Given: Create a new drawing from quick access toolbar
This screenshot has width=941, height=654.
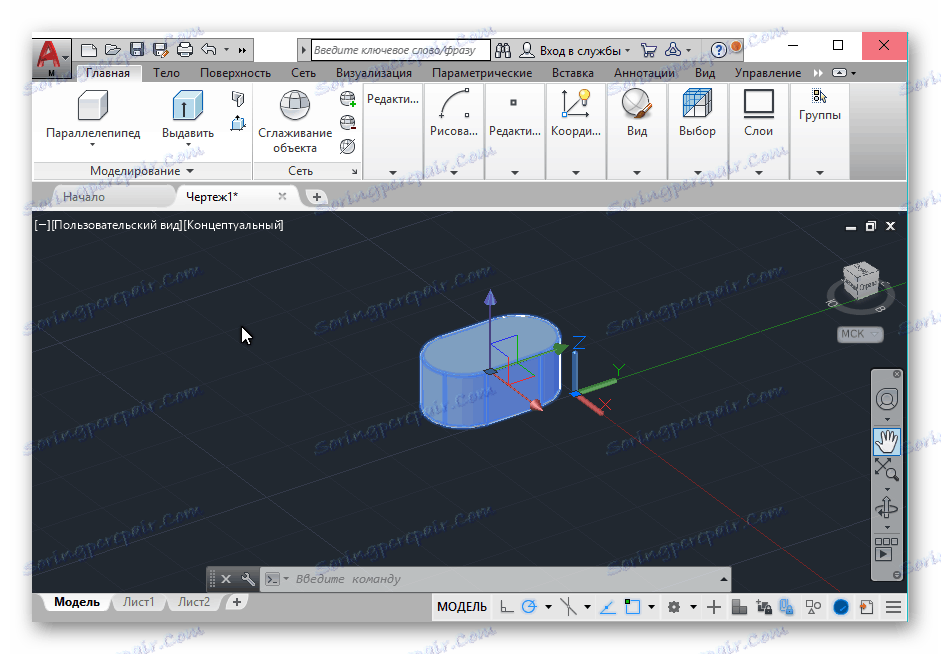Looking at the screenshot, I should click(x=89, y=50).
